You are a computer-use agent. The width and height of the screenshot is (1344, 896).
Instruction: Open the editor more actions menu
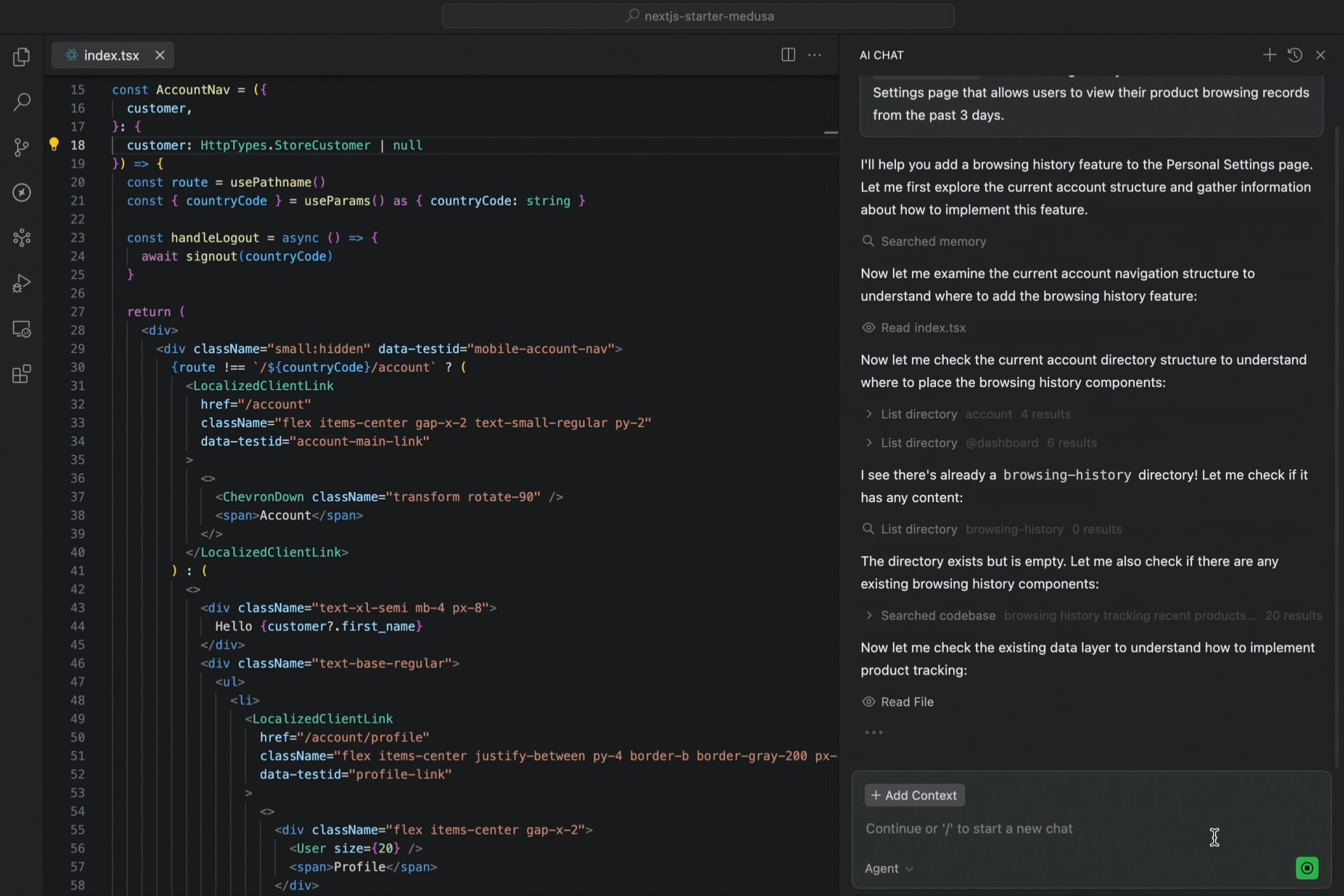[x=815, y=55]
